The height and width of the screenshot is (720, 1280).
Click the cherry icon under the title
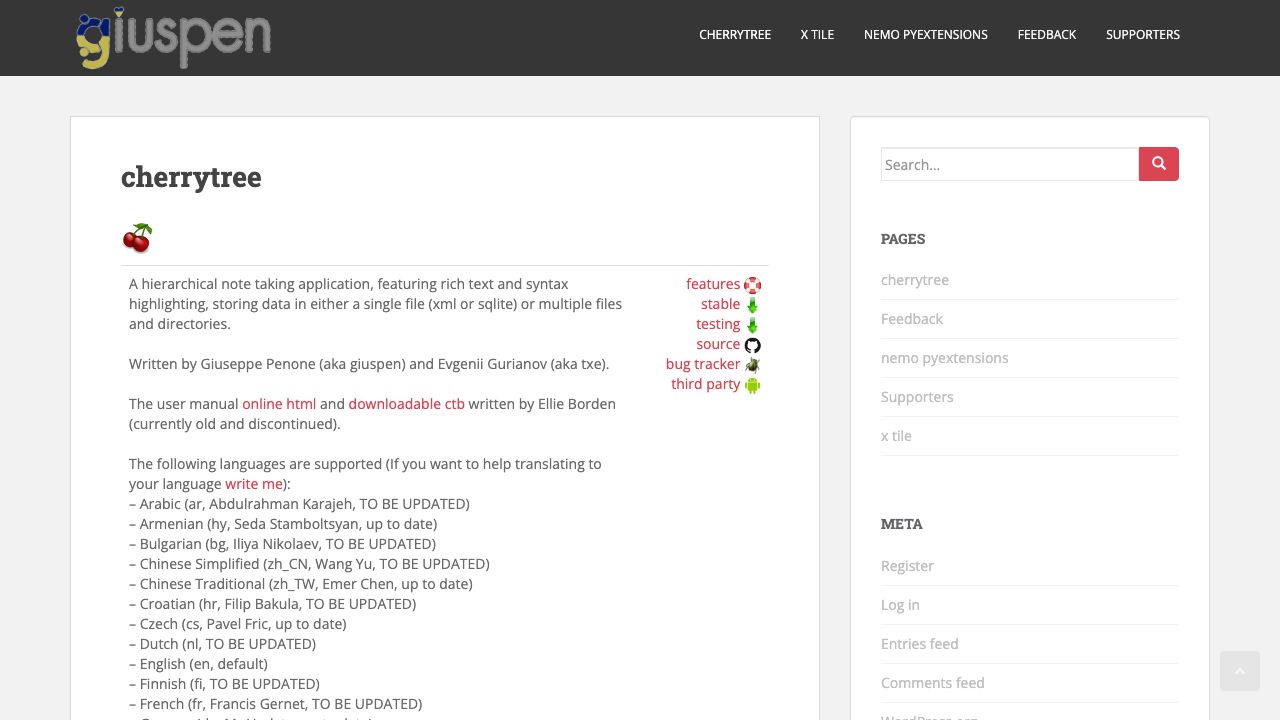[137, 238]
